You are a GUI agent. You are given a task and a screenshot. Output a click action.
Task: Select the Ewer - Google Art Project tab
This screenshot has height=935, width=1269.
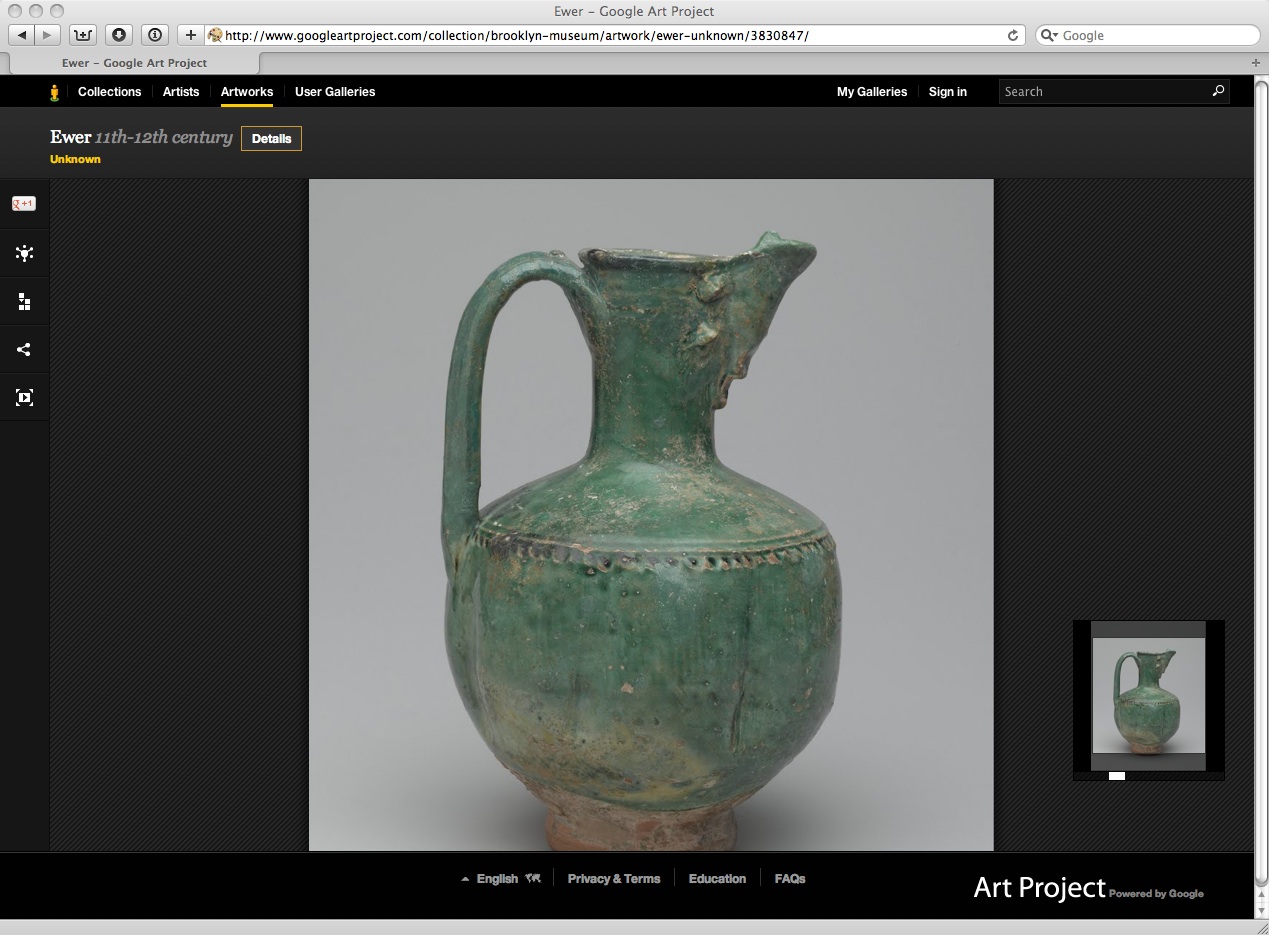click(x=134, y=63)
